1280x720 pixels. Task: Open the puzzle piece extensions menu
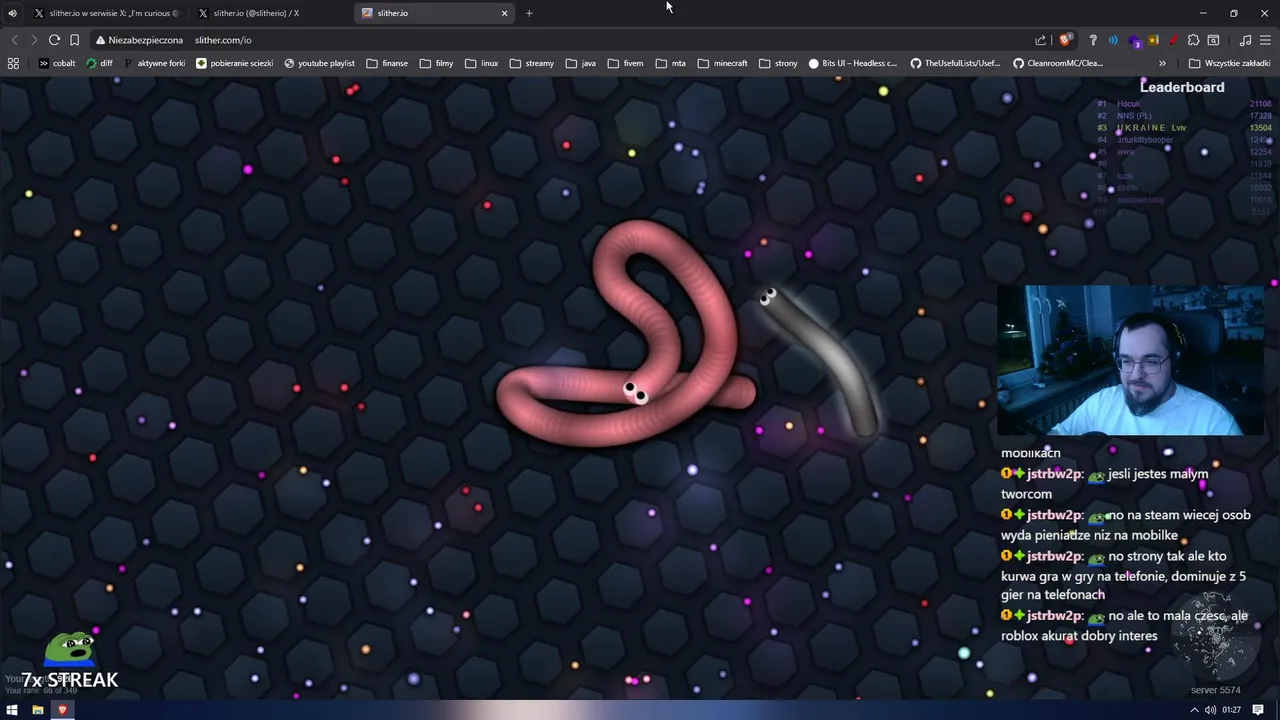[x=1193, y=40]
